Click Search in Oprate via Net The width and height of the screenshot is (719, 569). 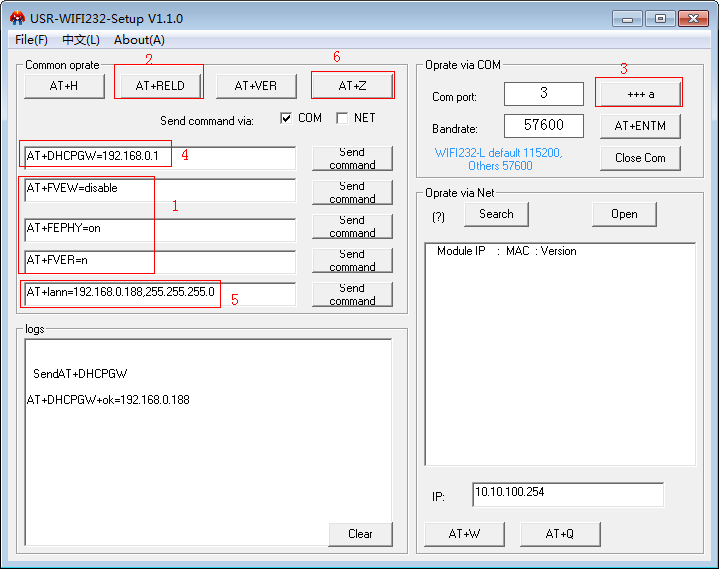[x=496, y=214]
